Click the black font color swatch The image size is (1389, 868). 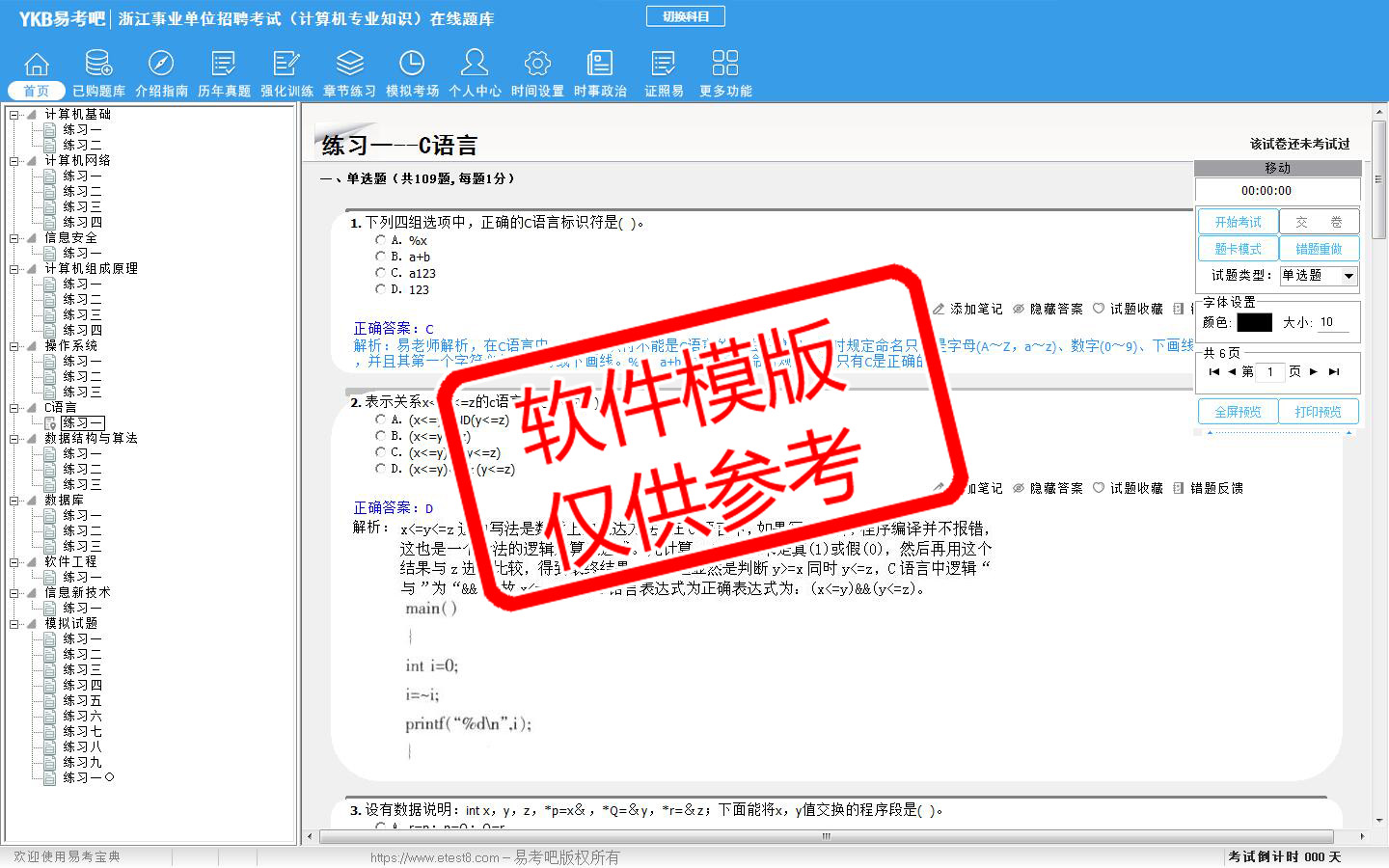(x=1254, y=323)
